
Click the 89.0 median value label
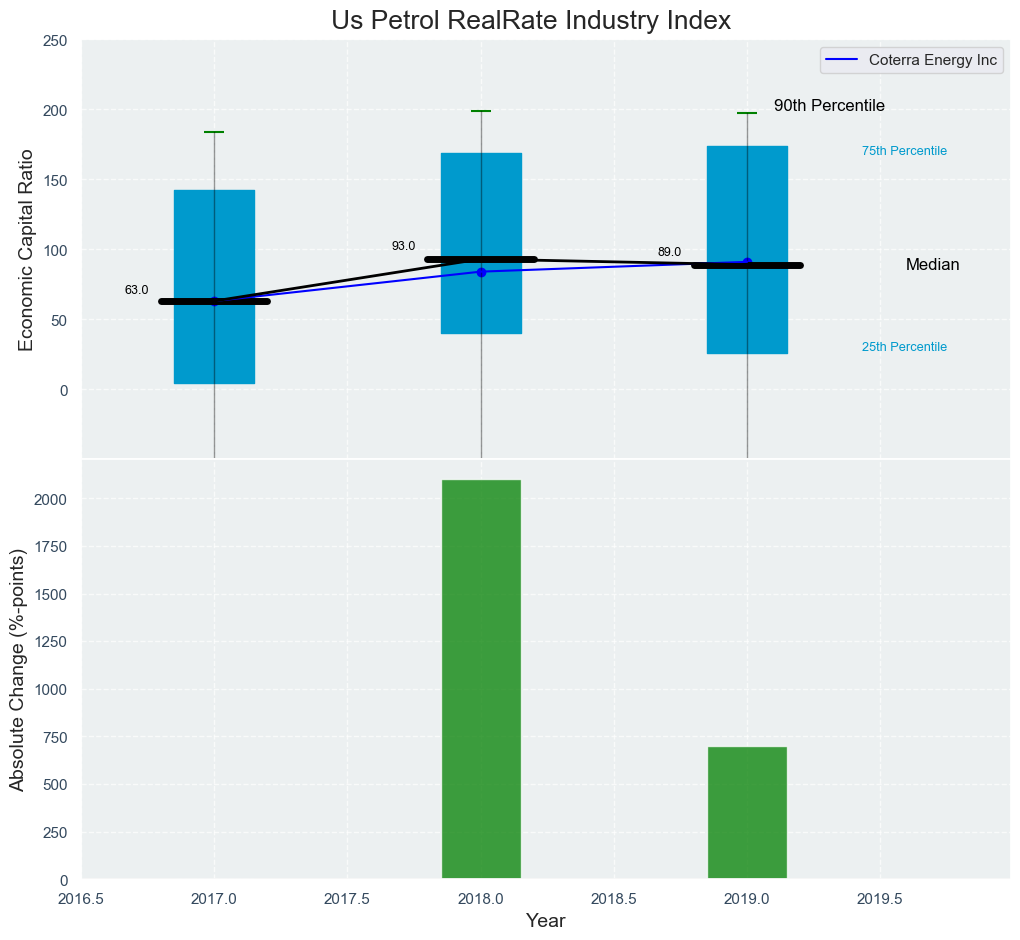[669, 252]
